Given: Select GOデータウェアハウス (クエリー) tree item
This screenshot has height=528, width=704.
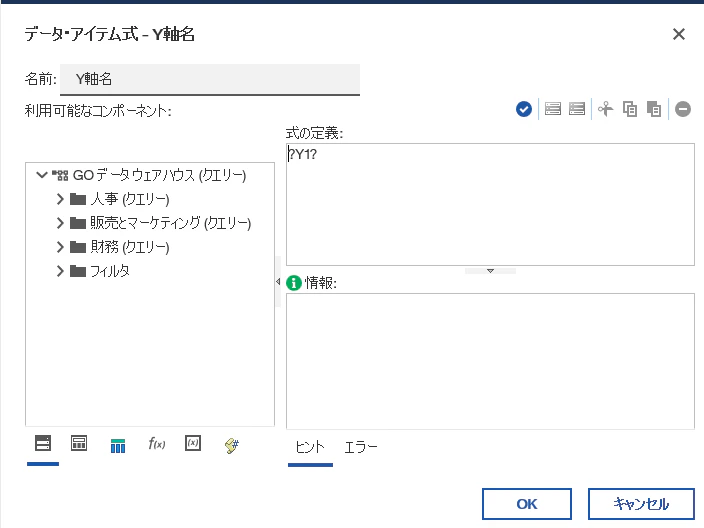Looking at the screenshot, I should (x=159, y=175).
